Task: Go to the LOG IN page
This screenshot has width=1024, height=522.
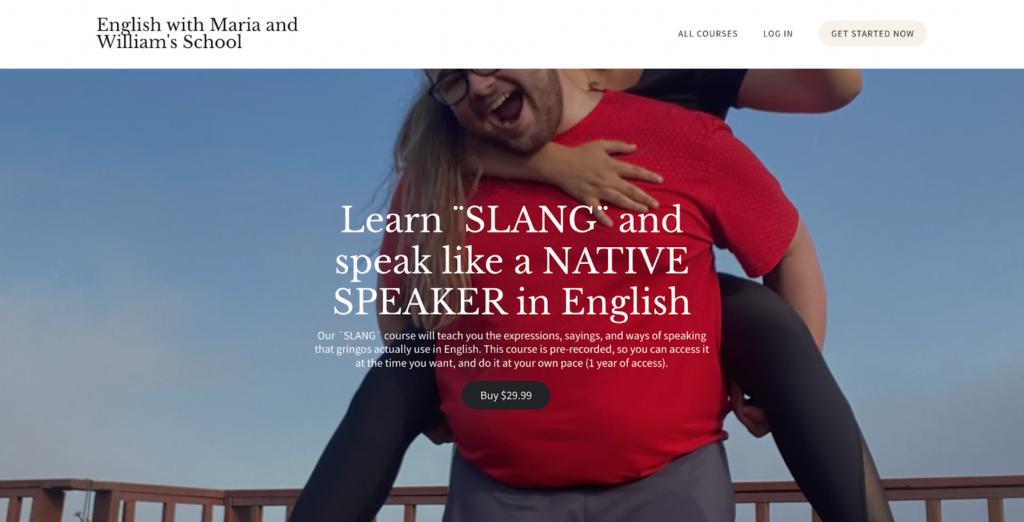Action: tap(778, 33)
